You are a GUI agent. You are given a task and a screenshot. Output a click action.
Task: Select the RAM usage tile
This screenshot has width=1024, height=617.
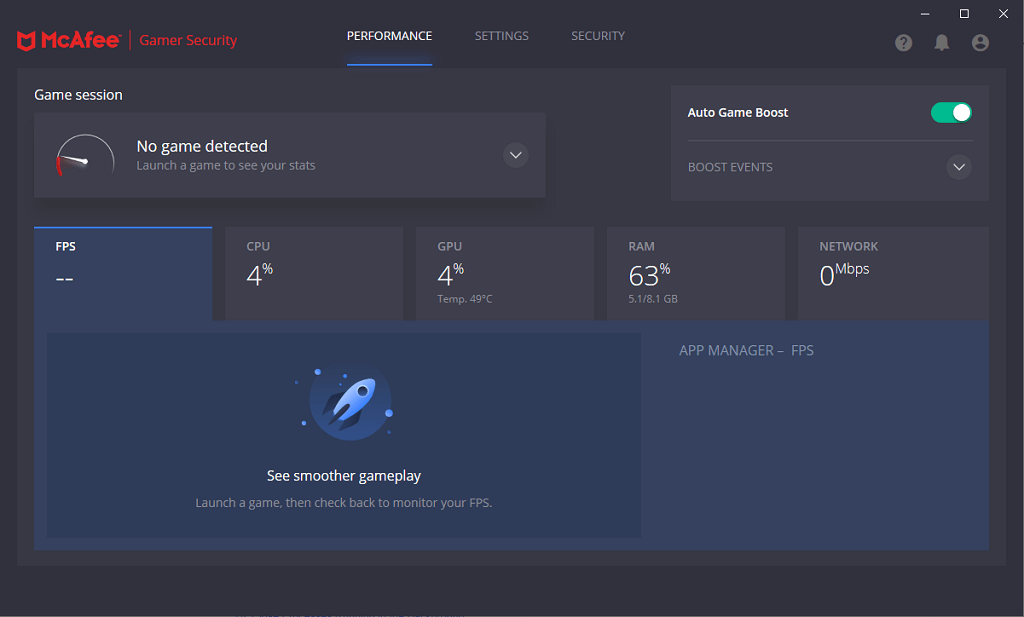pyautogui.click(x=696, y=274)
